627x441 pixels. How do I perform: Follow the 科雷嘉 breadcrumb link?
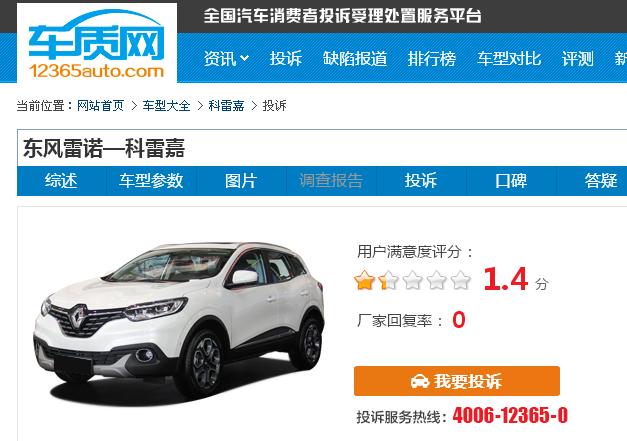coord(226,106)
